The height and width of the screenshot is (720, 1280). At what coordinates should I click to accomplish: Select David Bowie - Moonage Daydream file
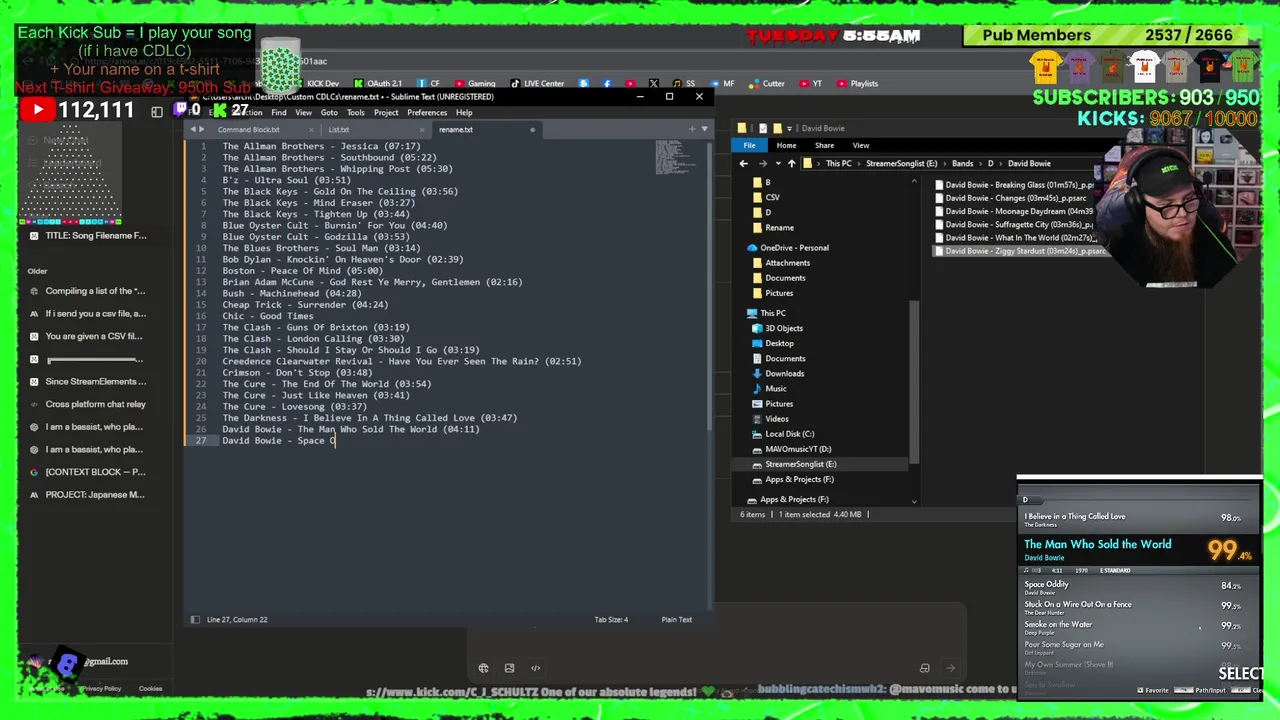tap(1014, 211)
